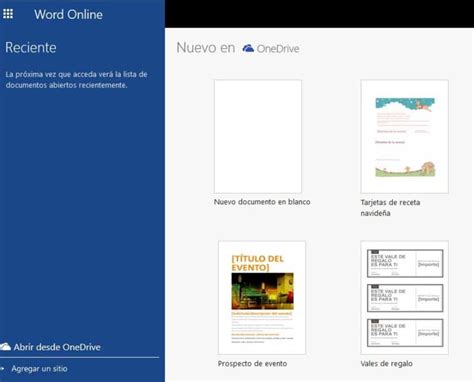Screen dimensions: 474x382
Task: Click the cloud icon beside Abrir desde OneDrive
Action: pos(5,347)
